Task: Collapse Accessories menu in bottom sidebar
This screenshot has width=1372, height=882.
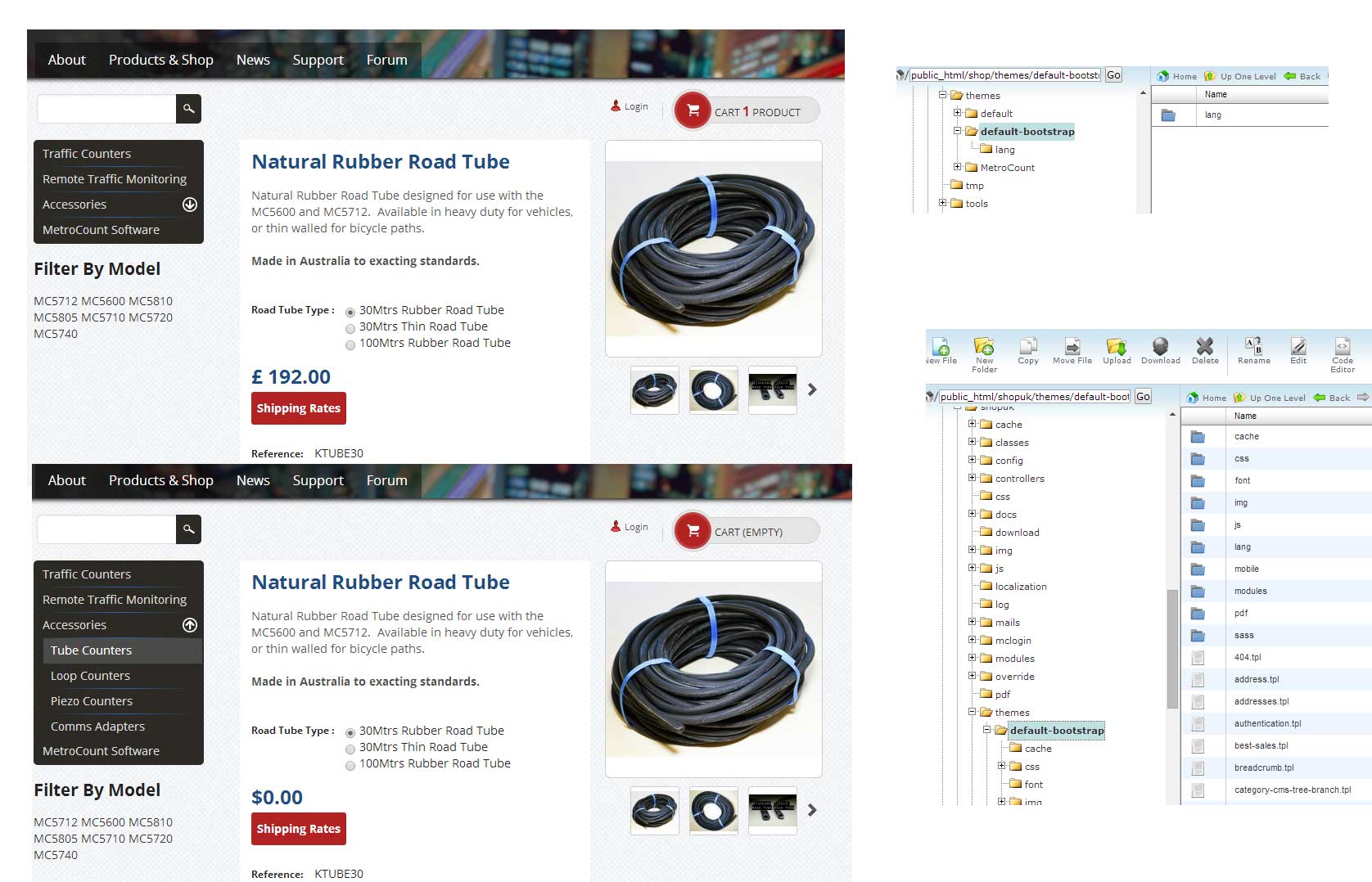Action: click(x=190, y=625)
